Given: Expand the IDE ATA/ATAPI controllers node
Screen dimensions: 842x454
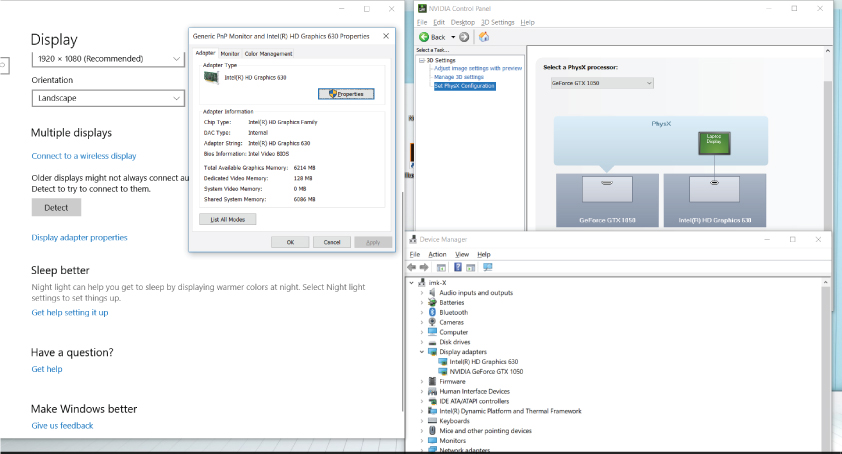Looking at the screenshot, I should click(x=422, y=401).
